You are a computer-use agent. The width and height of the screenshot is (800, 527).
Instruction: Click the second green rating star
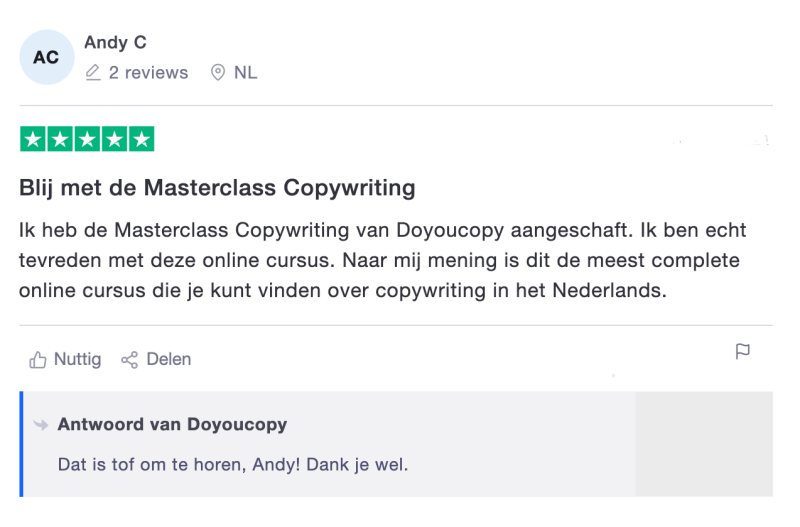point(60,139)
